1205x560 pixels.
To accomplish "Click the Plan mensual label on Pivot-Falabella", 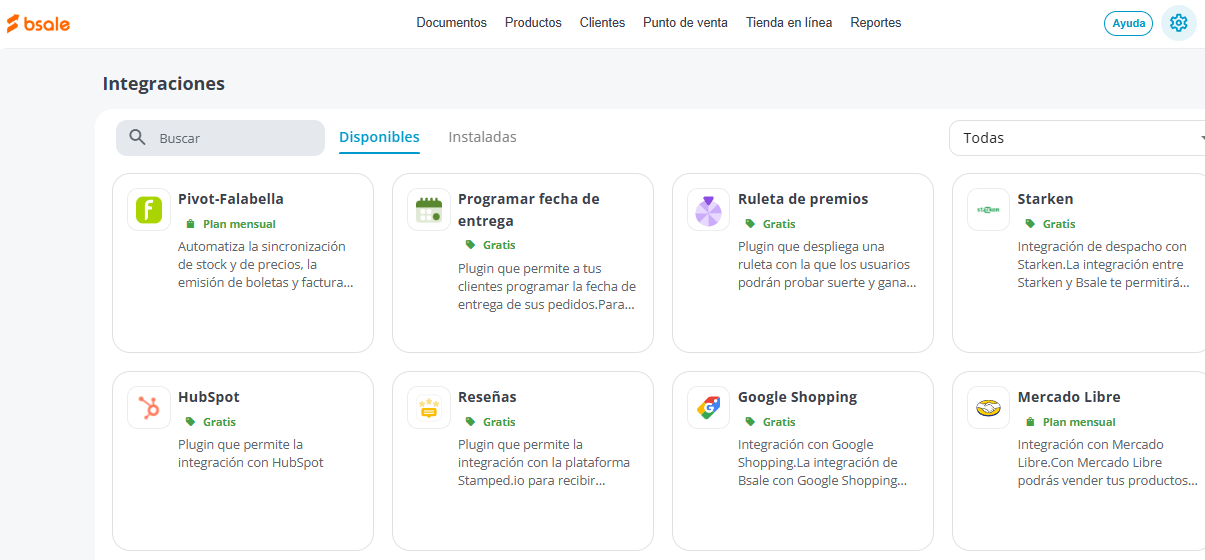I will pyautogui.click(x=239, y=224).
